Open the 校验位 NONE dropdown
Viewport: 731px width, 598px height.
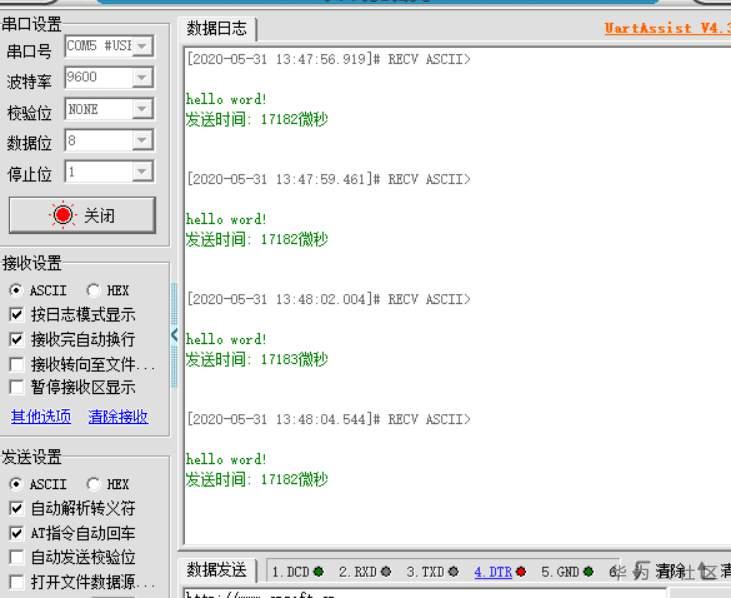142,109
